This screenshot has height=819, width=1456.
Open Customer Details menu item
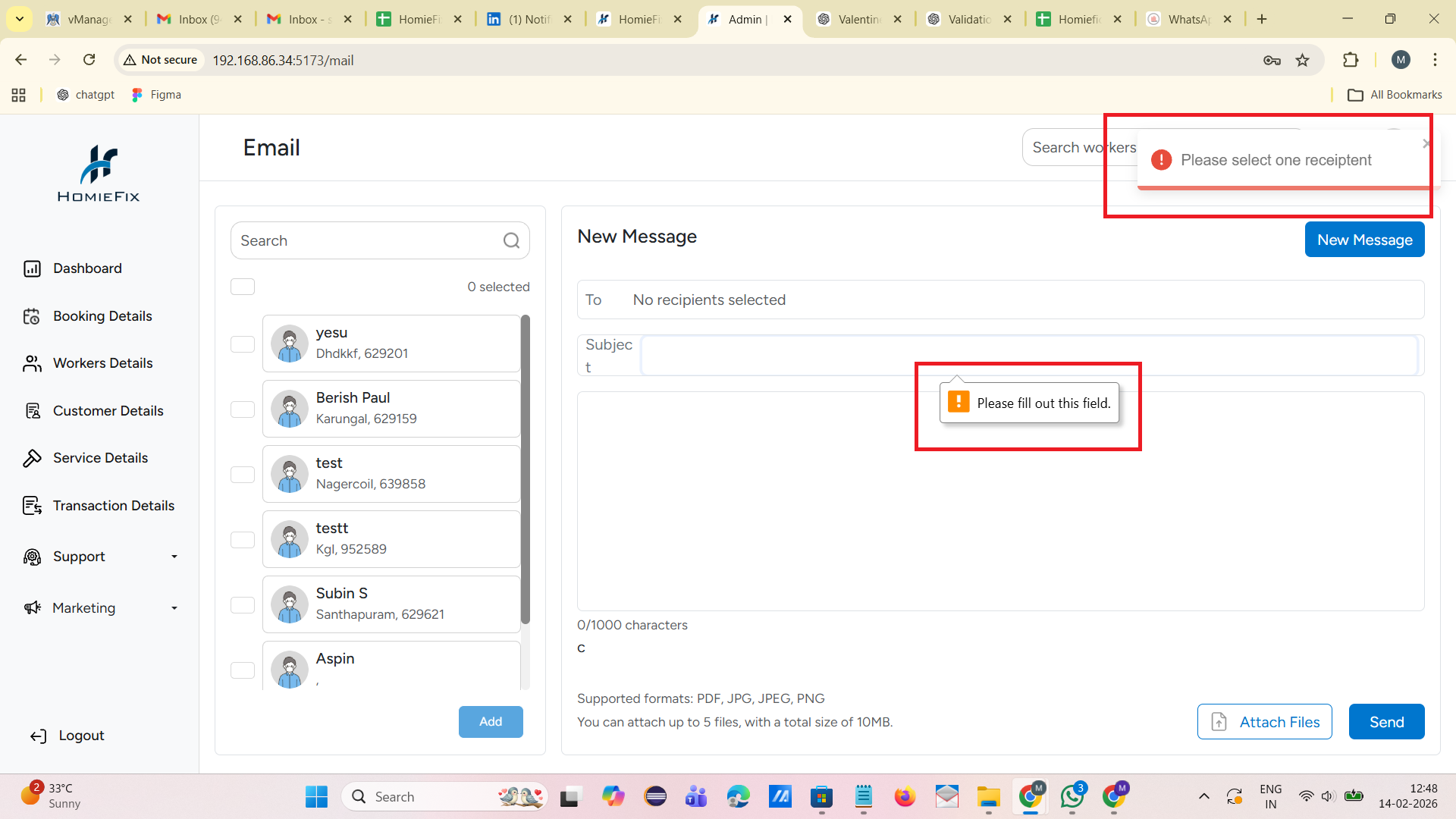[x=108, y=411]
